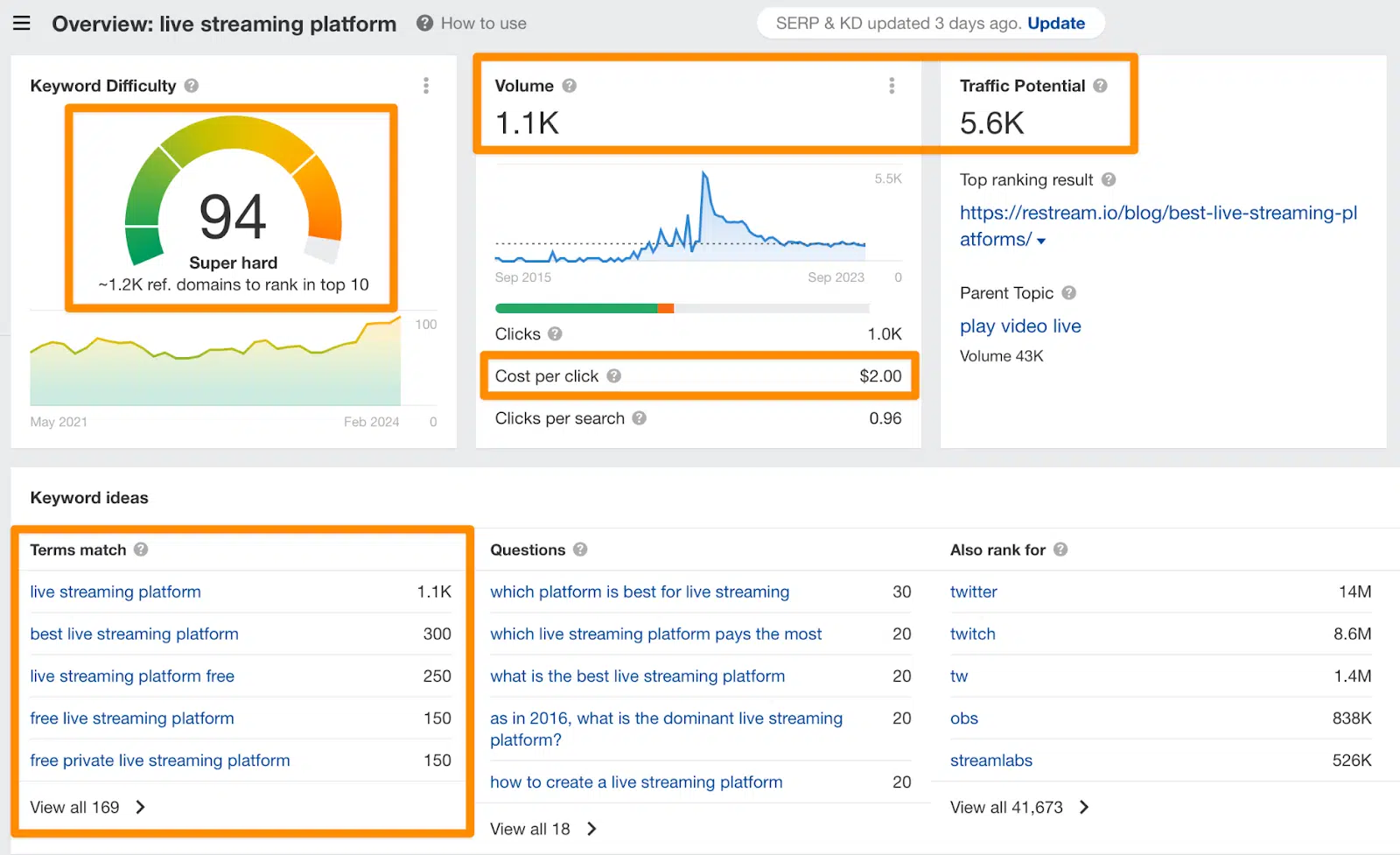Click the 526K volume for streamlabs
The height and width of the screenshot is (855, 1400).
click(x=1352, y=760)
